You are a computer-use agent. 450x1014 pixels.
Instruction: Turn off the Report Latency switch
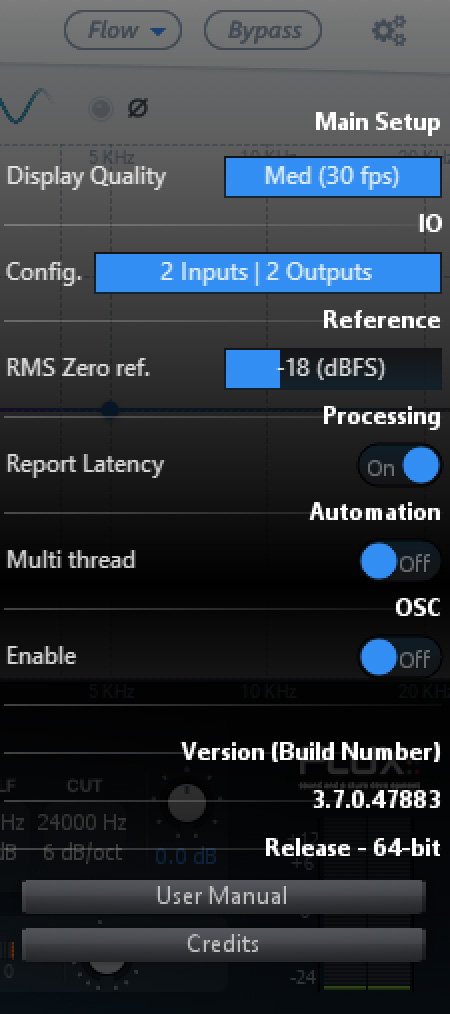coord(400,465)
